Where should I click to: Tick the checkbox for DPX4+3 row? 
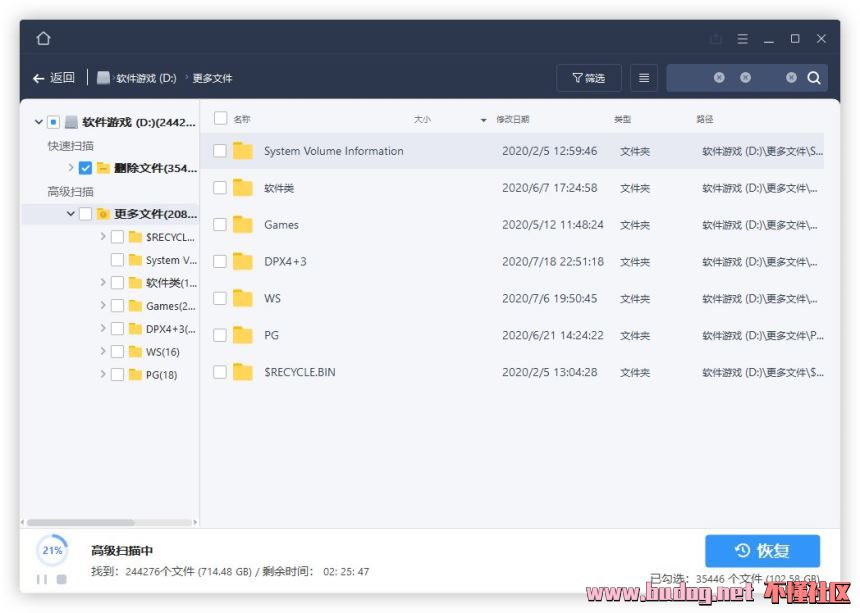click(220, 262)
